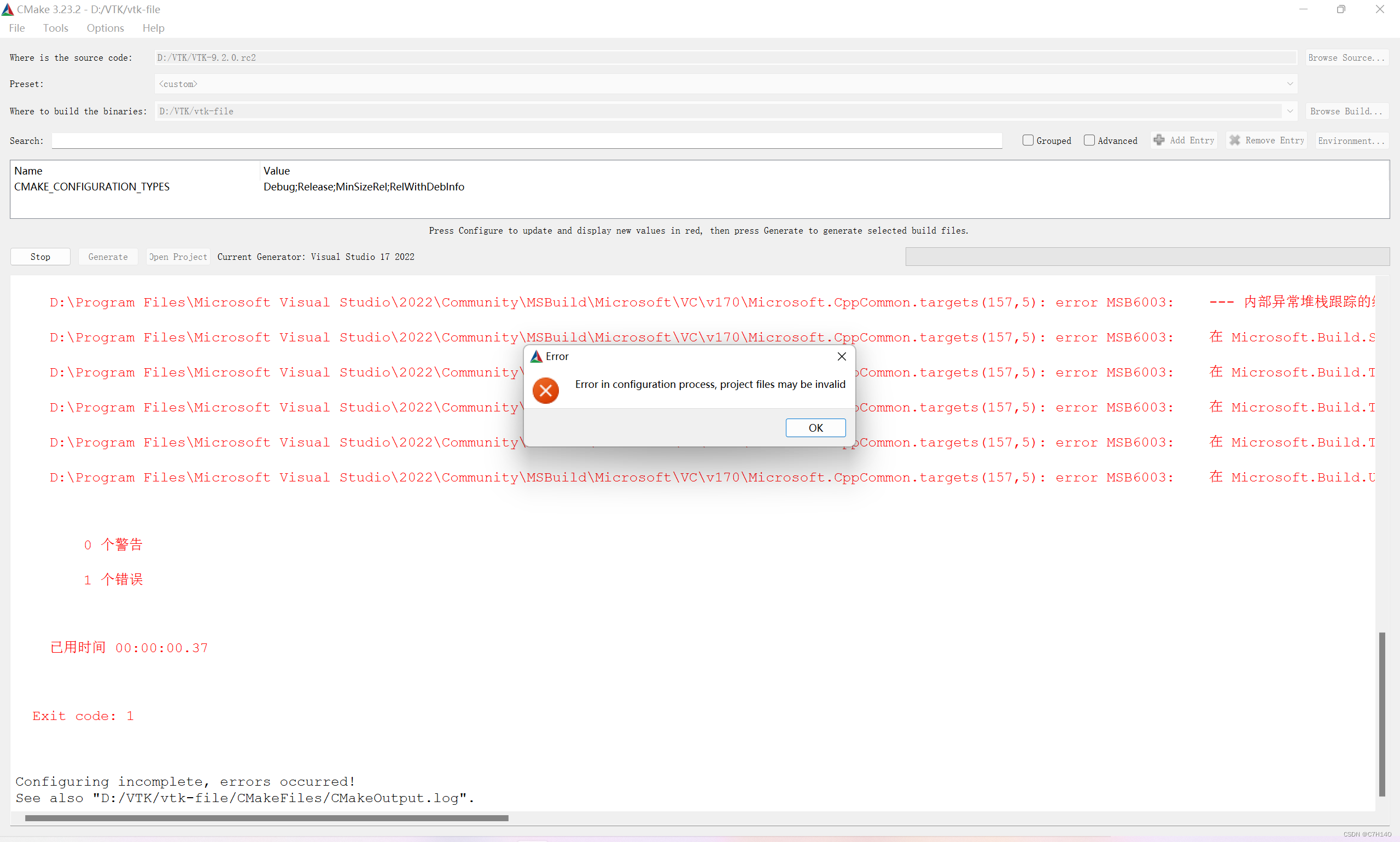Click the Add Entry plus icon

click(x=1158, y=140)
